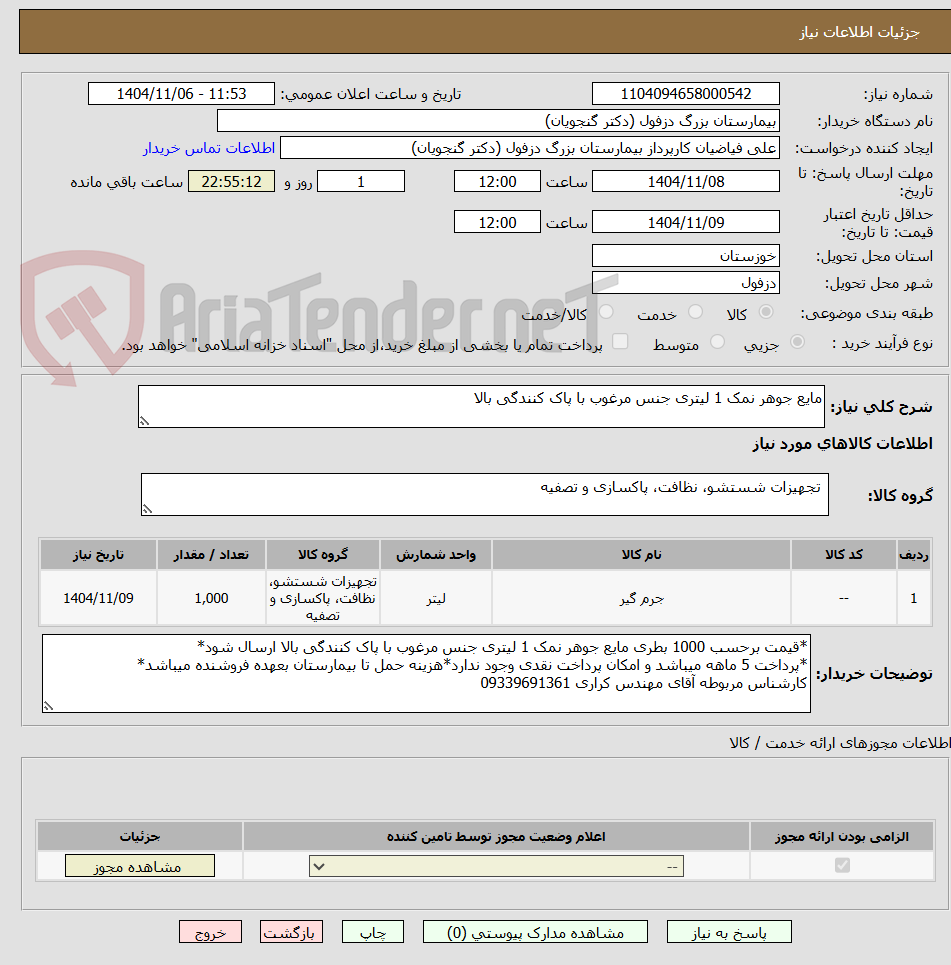This screenshot has width=951, height=965.
Task: Click the تاریخ نیاز column header
Action: click(98, 555)
